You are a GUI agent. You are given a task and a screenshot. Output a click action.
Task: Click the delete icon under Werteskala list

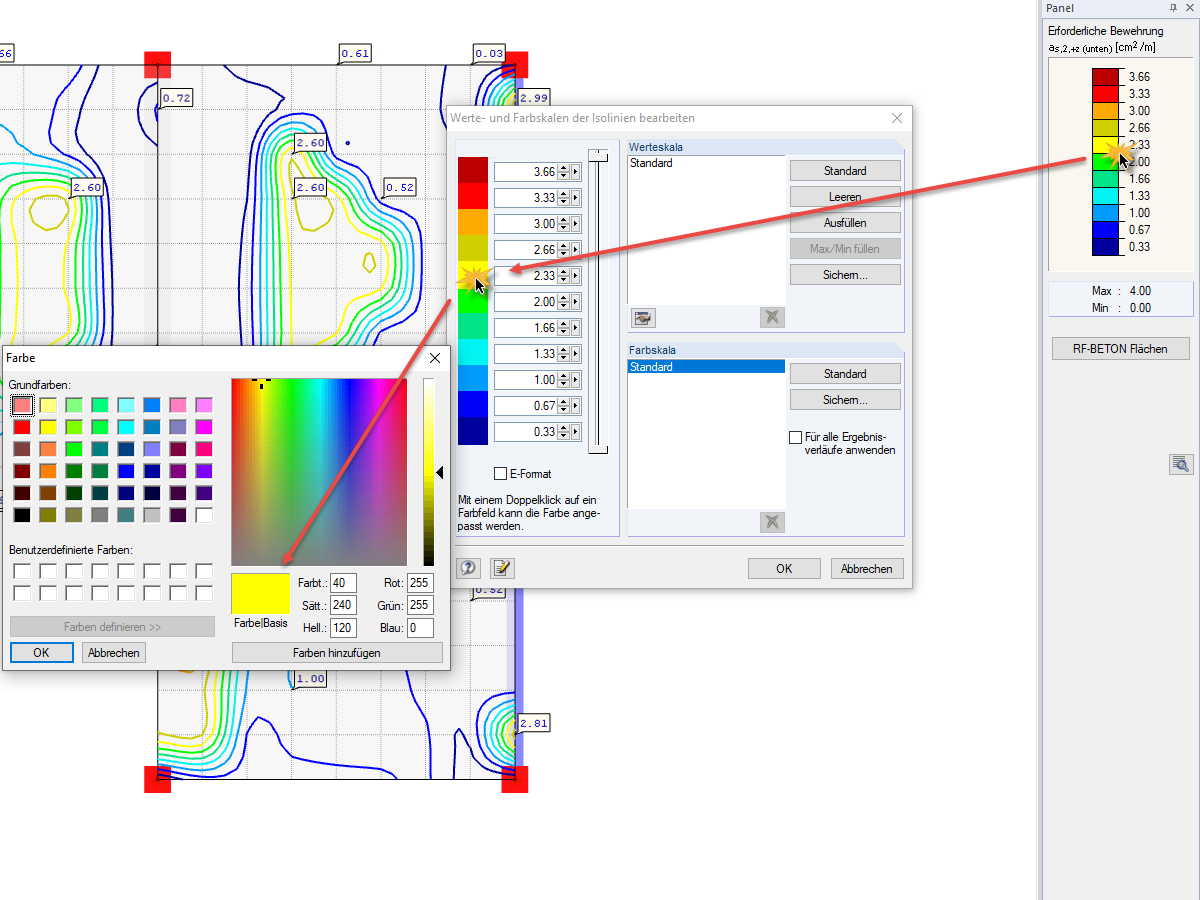tap(772, 318)
